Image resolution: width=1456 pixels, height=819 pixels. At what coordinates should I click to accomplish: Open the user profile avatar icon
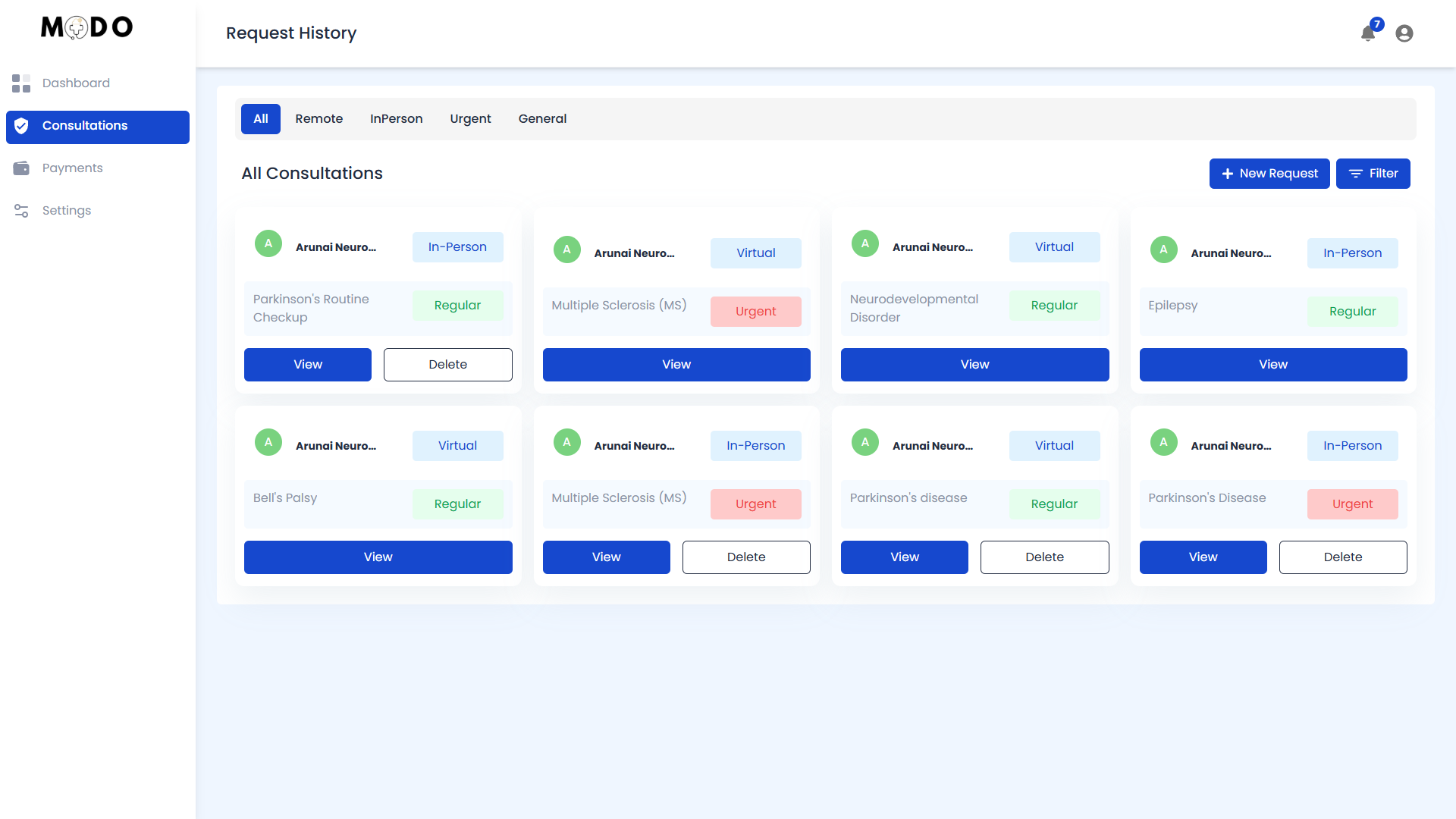coord(1404,33)
